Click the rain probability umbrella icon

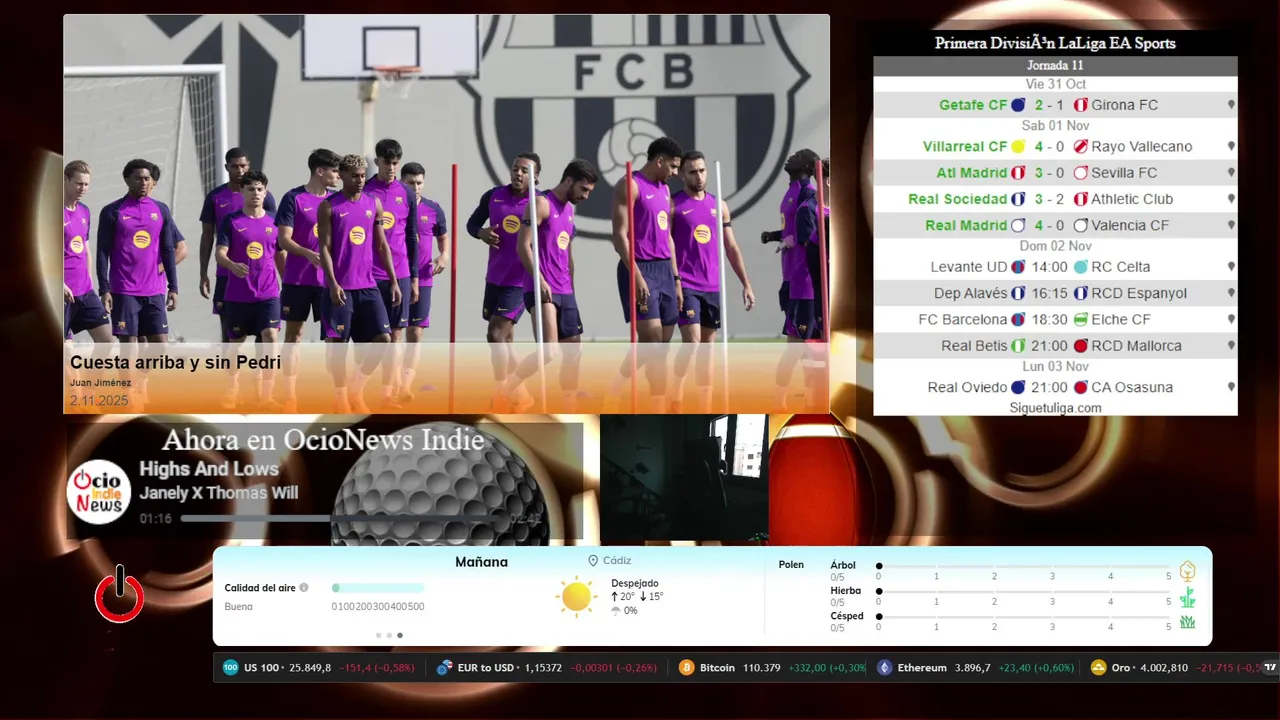coord(615,610)
